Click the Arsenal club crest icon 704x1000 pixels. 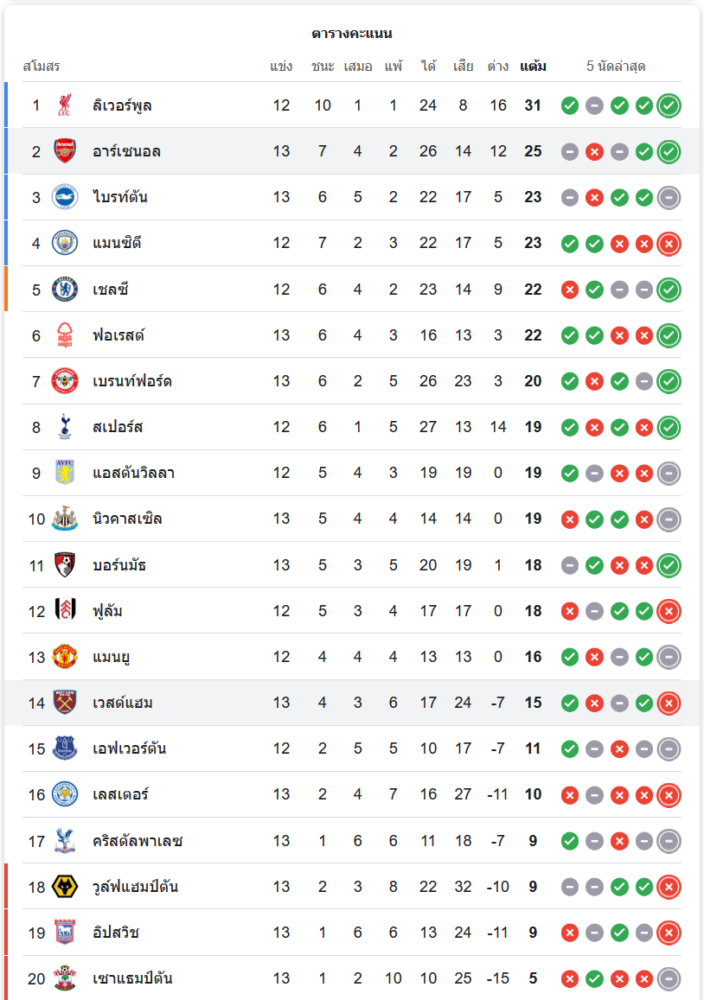click(x=64, y=151)
